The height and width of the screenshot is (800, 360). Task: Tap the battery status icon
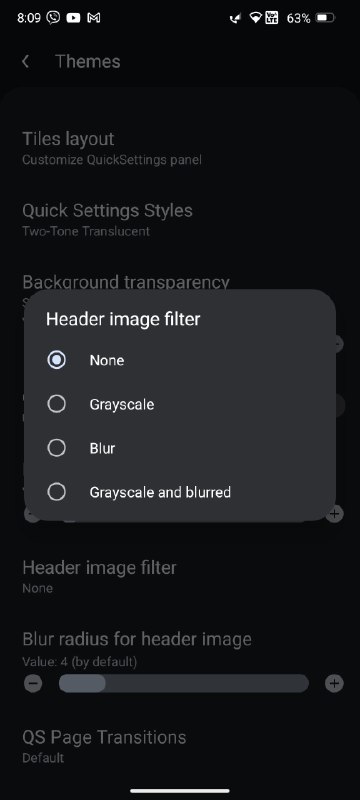(x=325, y=18)
